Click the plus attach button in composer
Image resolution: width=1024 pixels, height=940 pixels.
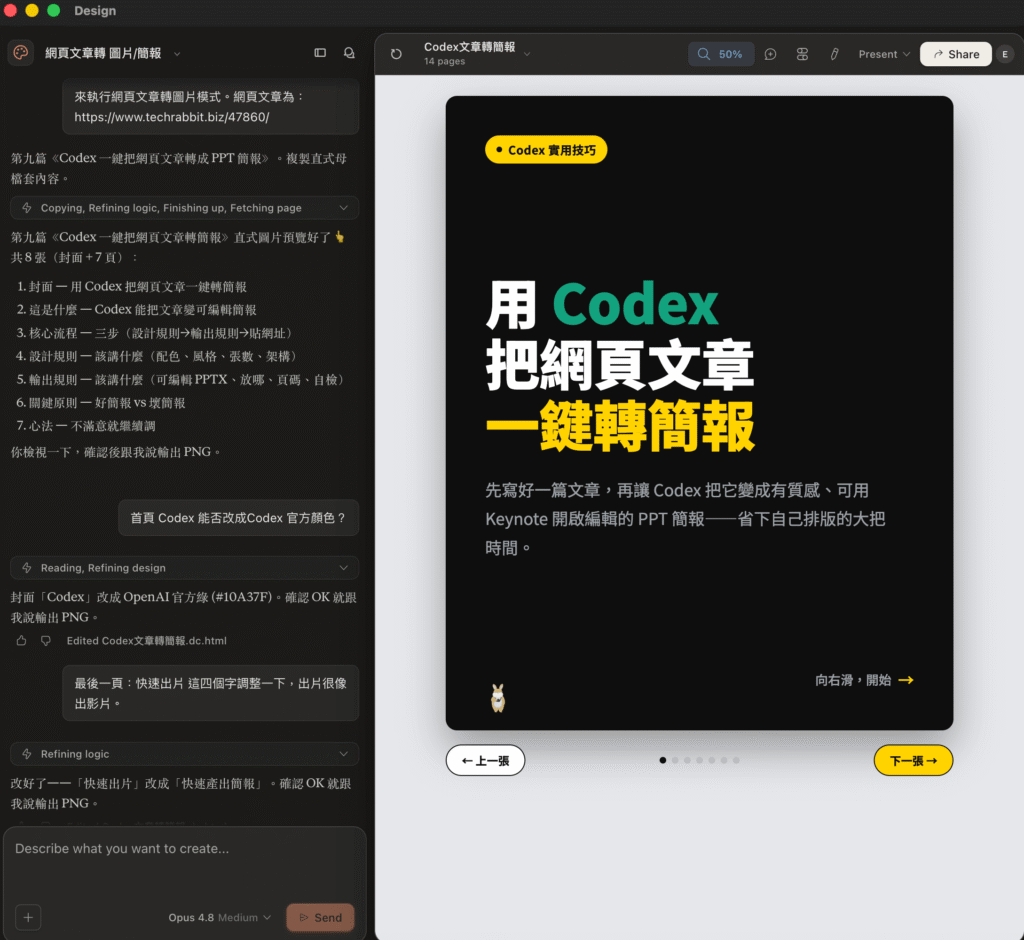28,917
